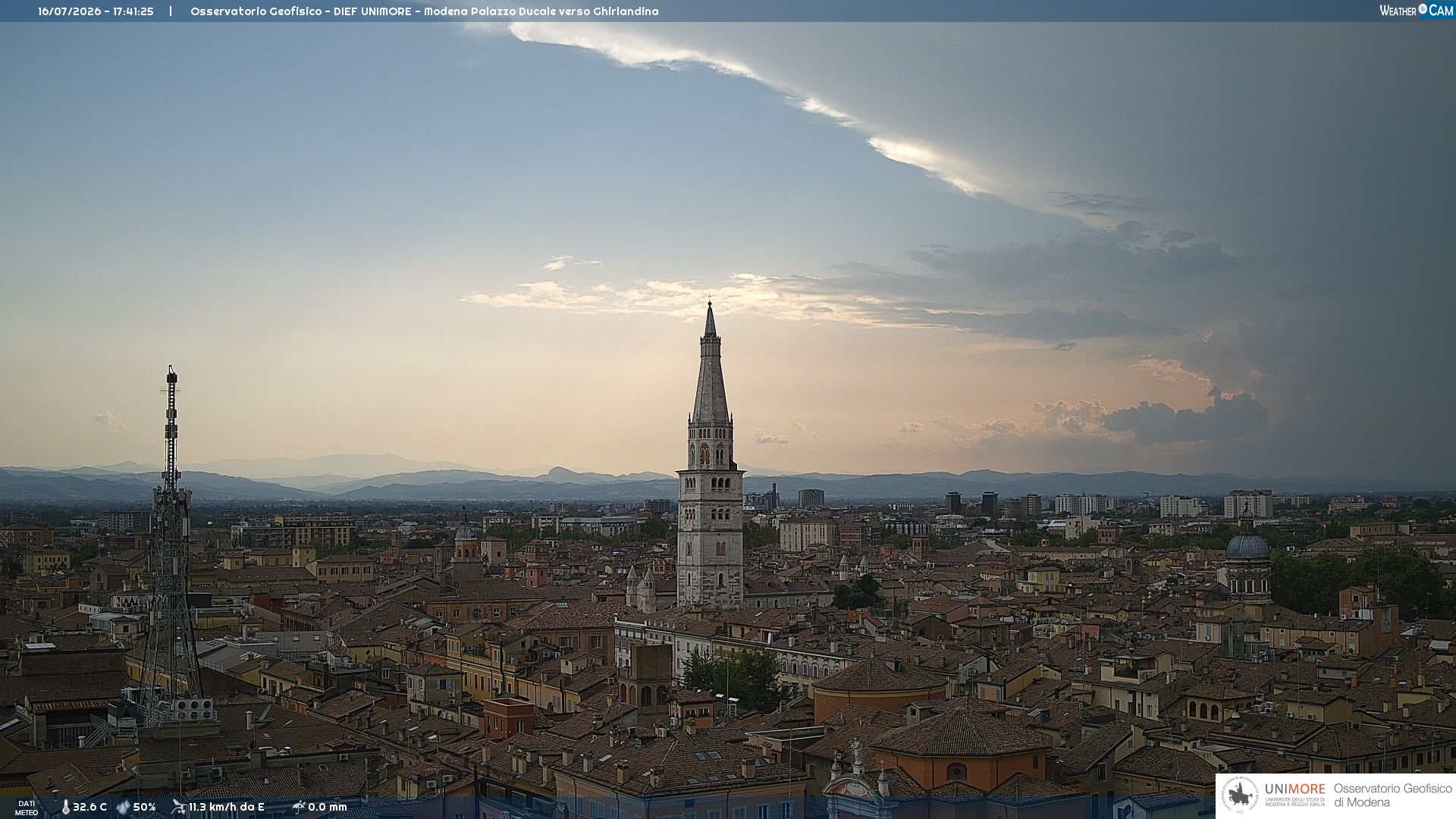The width and height of the screenshot is (1456, 819).
Task: Click the UNIMORE university seal emblem
Action: [x=1240, y=795]
